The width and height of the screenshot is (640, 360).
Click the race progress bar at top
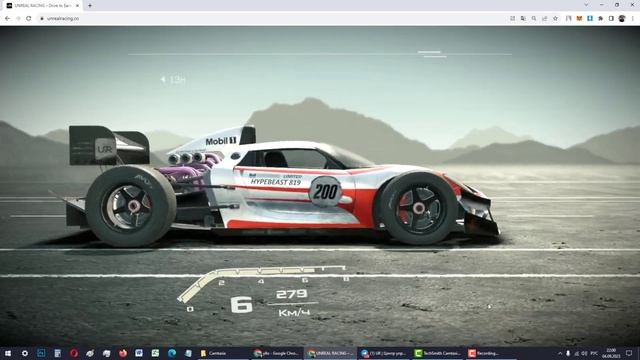pos(320,54)
